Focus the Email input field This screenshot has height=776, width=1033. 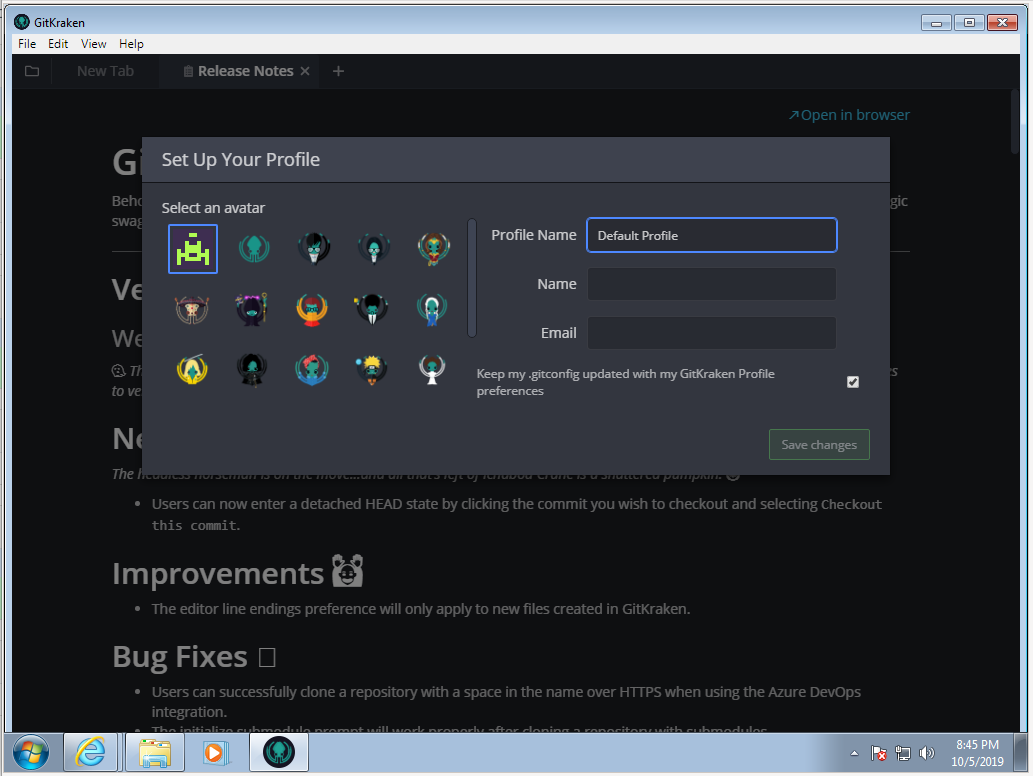click(x=711, y=333)
